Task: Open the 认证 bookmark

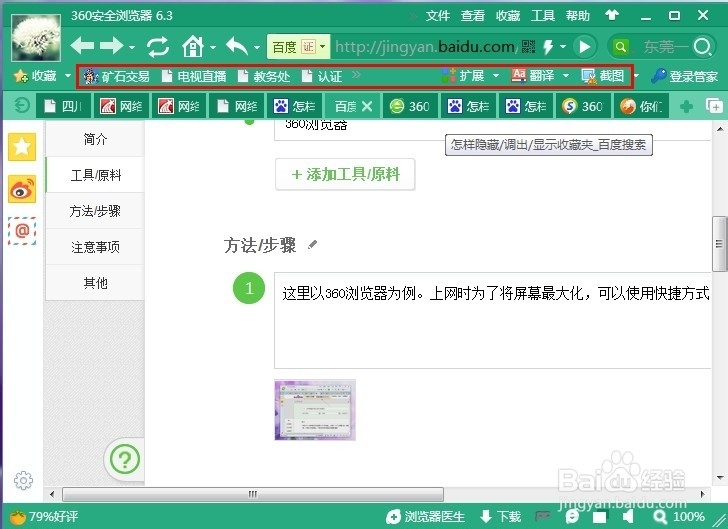Action: pyautogui.click(x=322, y=76)
